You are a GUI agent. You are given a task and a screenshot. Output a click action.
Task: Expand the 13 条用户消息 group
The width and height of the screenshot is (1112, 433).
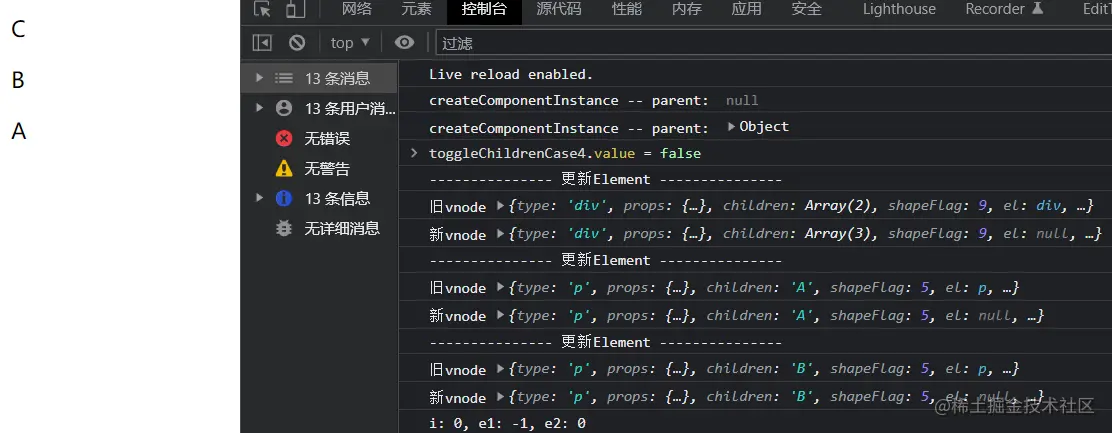point(260,108)
